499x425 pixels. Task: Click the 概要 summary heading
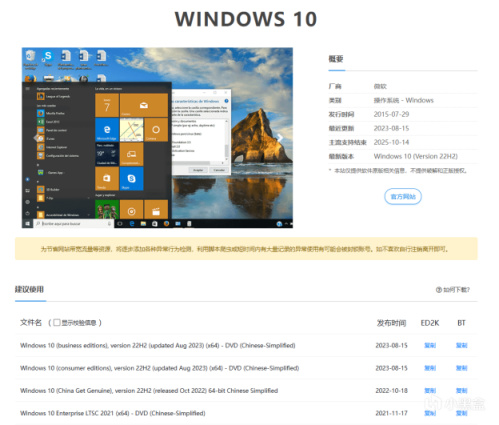(x=336, y=59)
